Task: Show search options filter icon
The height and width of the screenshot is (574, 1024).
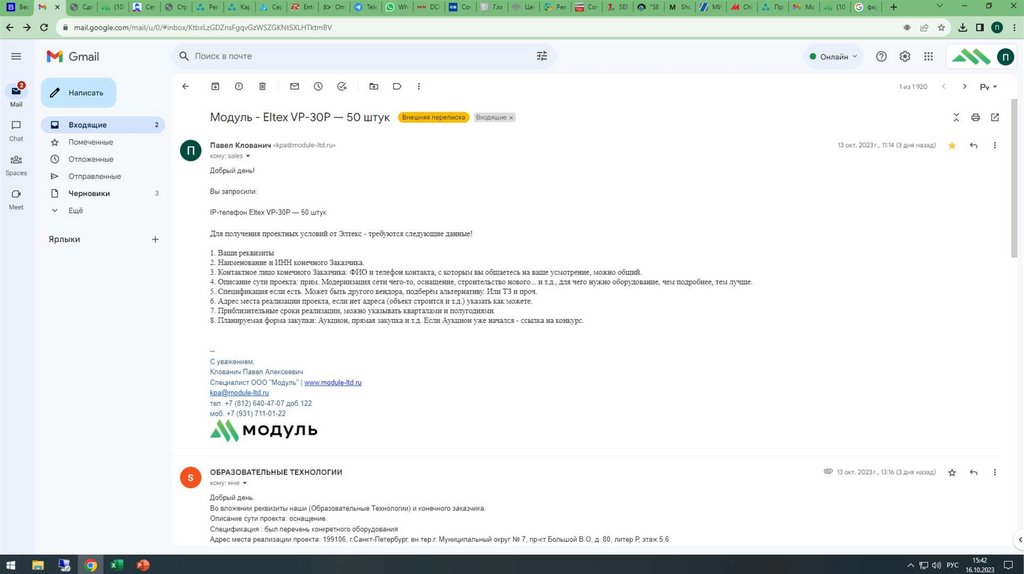Action: coord(542,56)
